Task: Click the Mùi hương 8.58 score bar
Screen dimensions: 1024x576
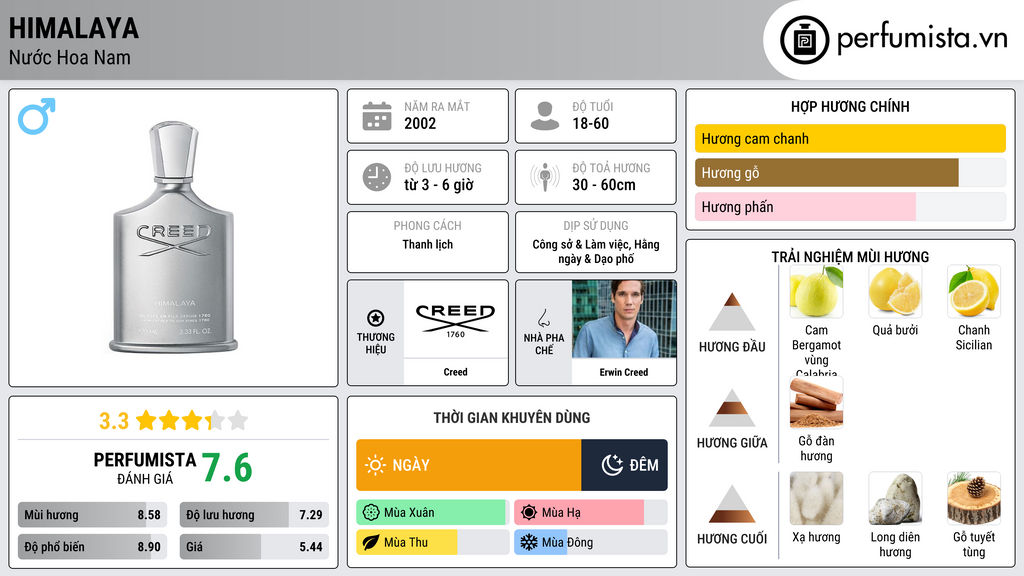Action: click(x=92, y=515)
